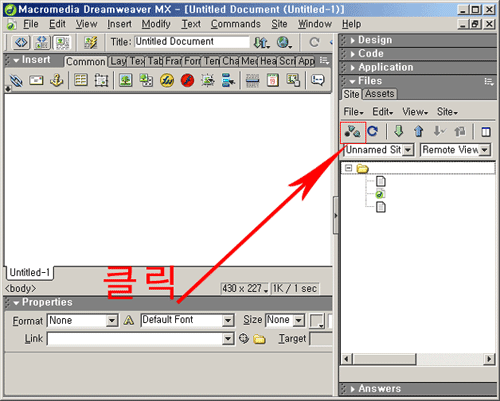Insert a named anchor icon

click(x=57, y=80)
